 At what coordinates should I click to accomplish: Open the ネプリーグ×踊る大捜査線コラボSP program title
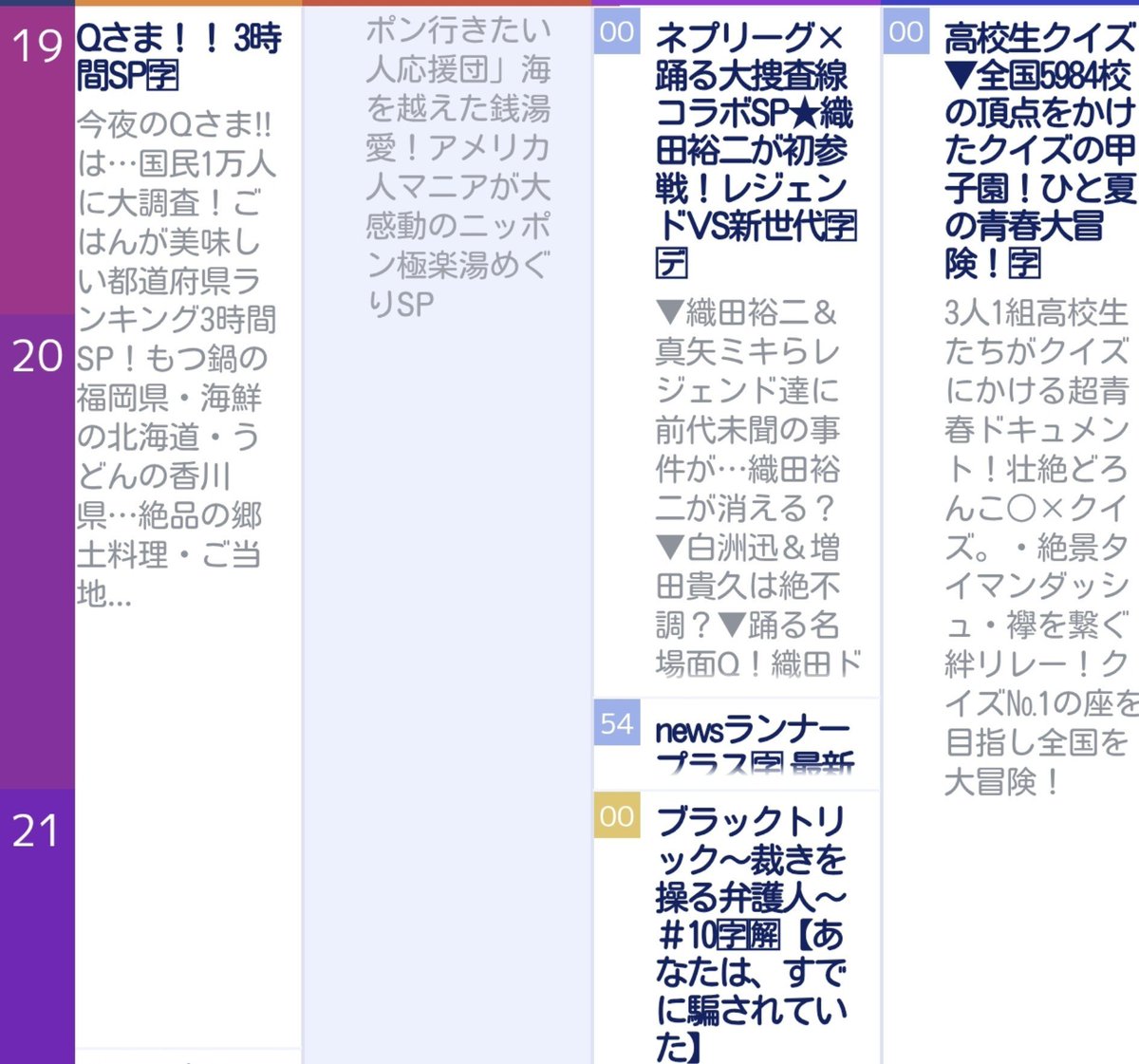tap(755, 149)
